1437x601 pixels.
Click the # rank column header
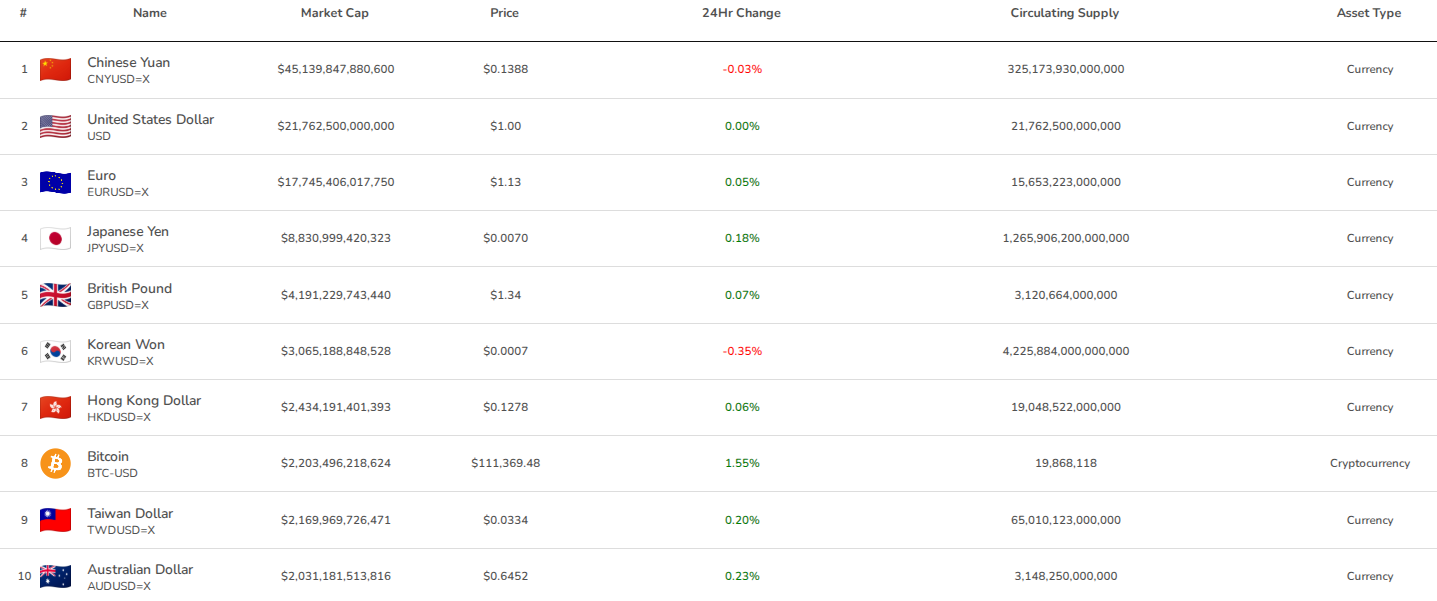pos(23,13)
